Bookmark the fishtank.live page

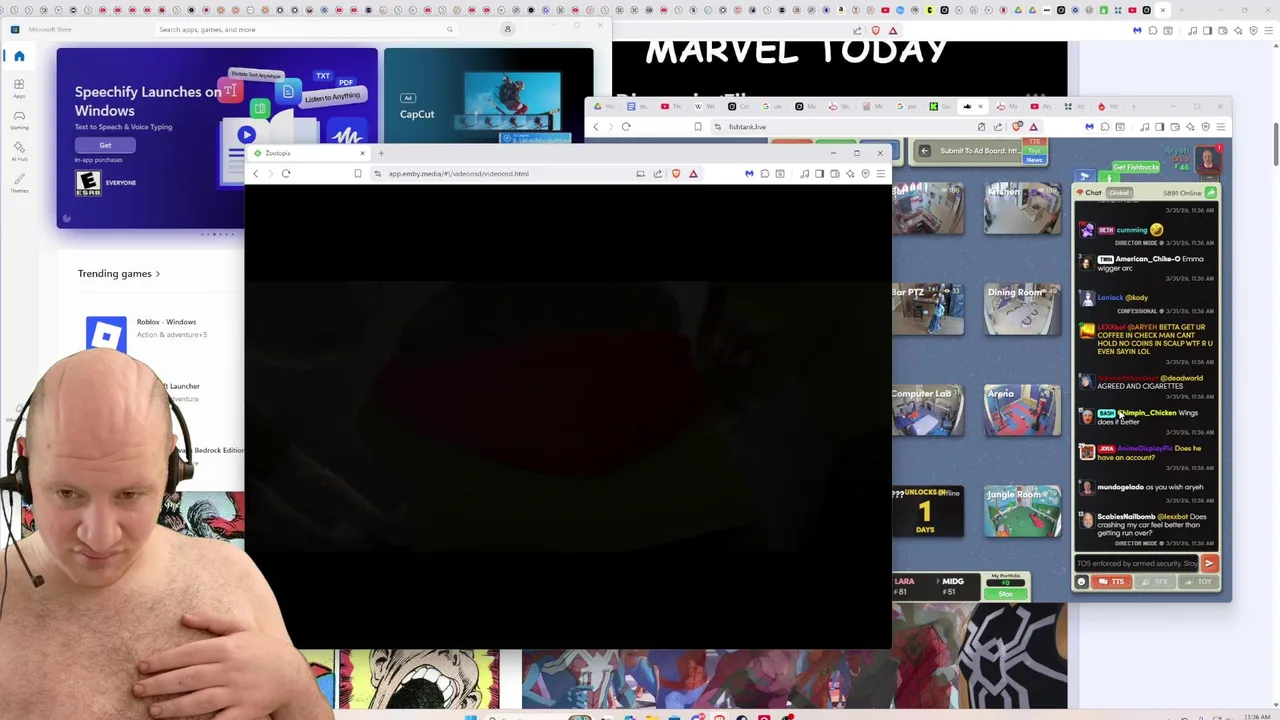point(697,127)
